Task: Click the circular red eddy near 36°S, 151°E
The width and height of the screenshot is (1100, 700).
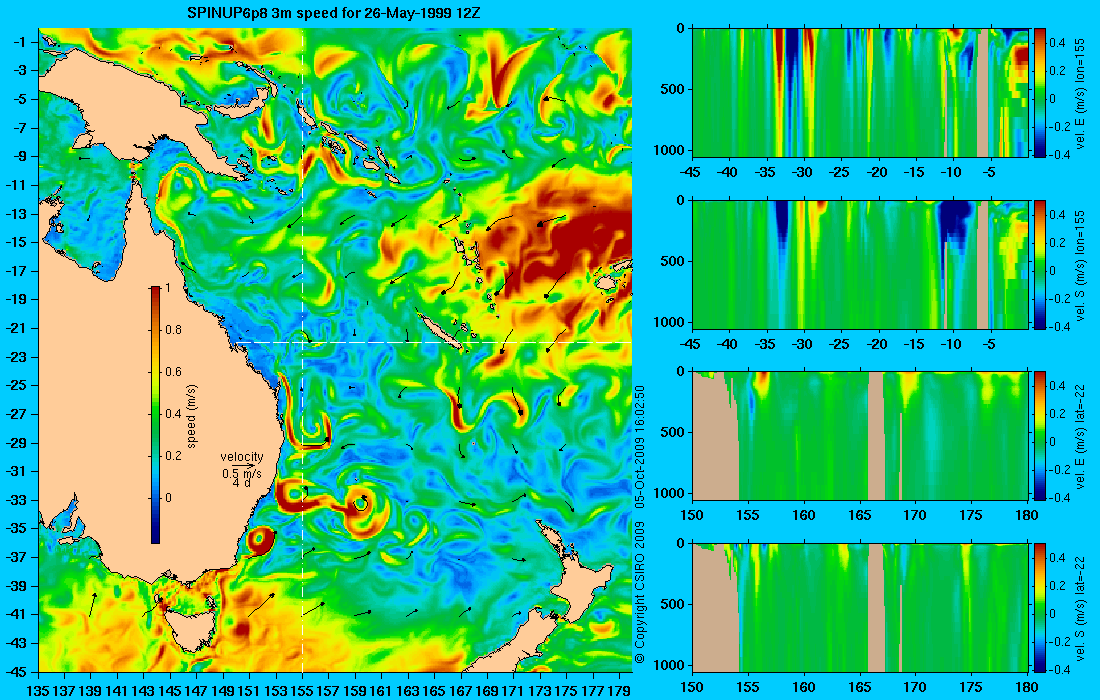Action: click(259, 539)
